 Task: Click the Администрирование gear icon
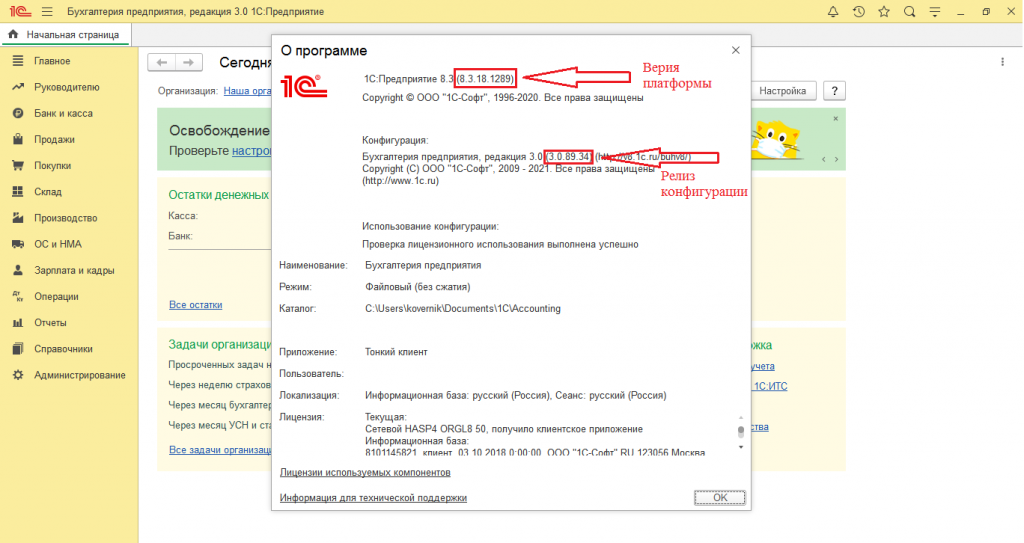[x=17, y=375]
